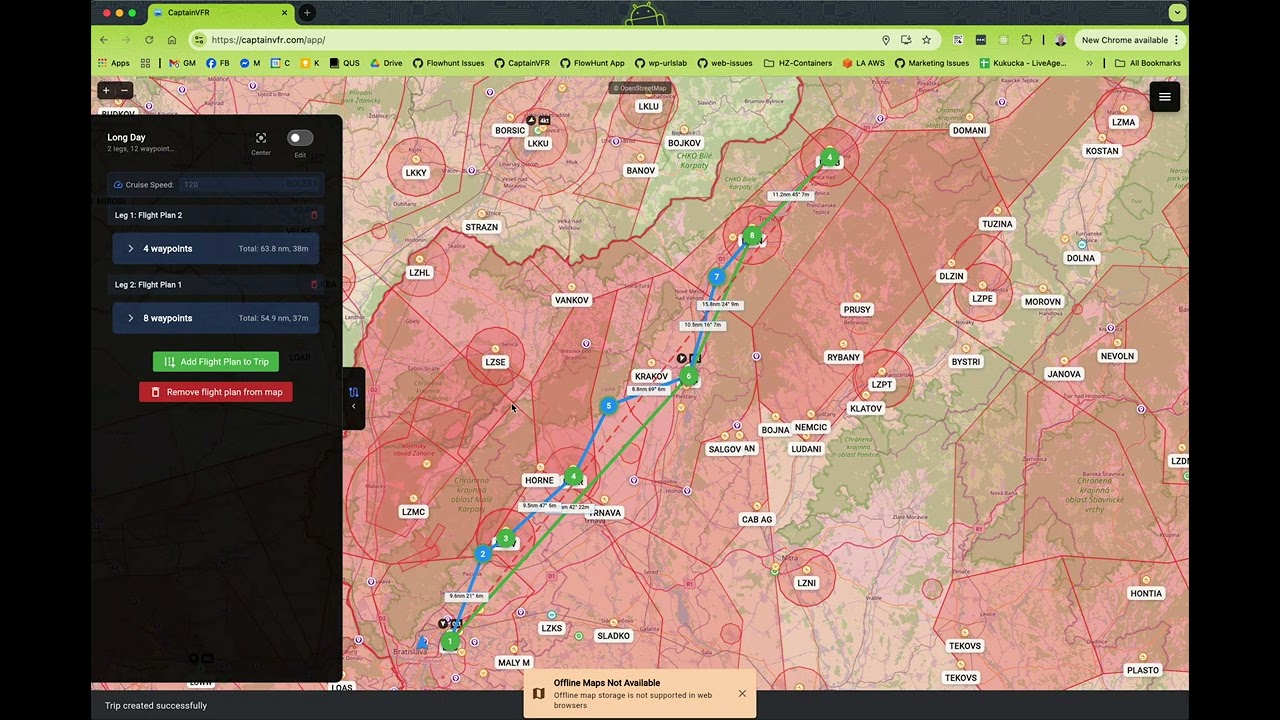This screenshot has height=720, width=1280.
Task: Go to browser home page
Action: pos(172,40)
